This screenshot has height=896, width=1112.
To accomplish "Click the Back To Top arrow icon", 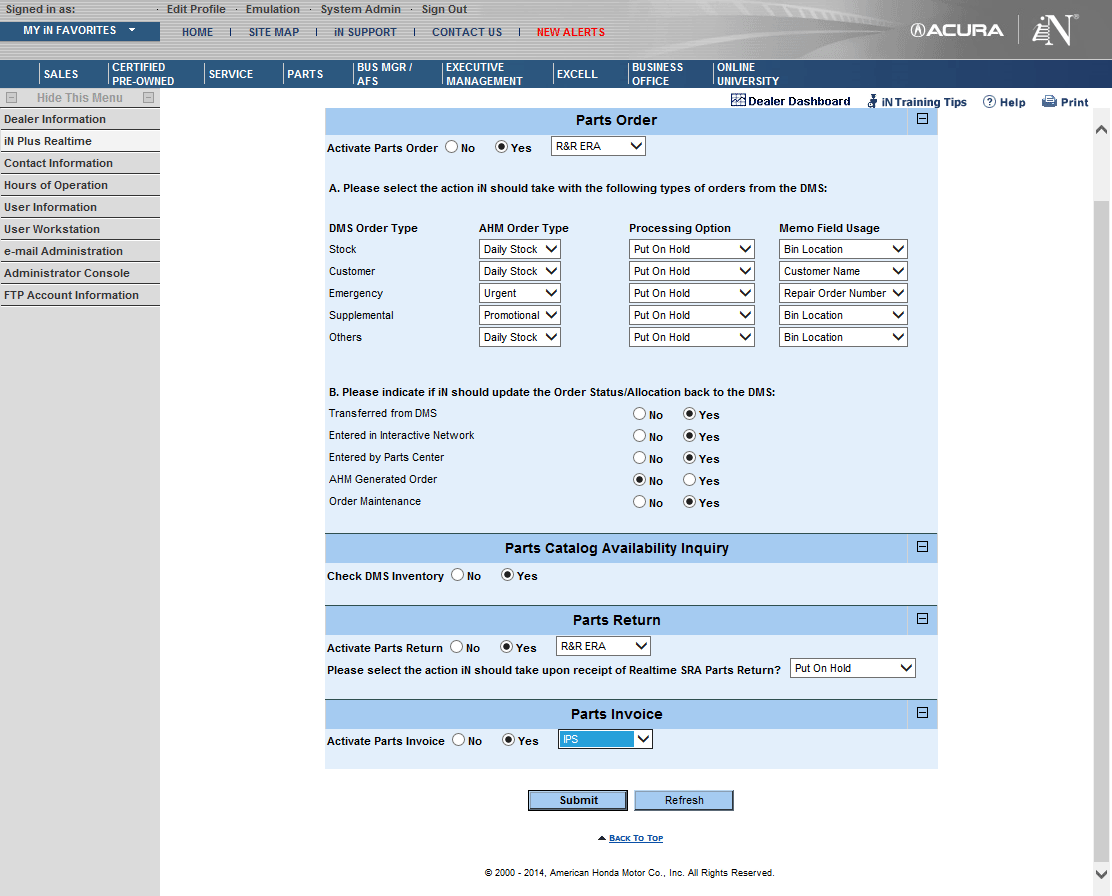I will (601, 838).
